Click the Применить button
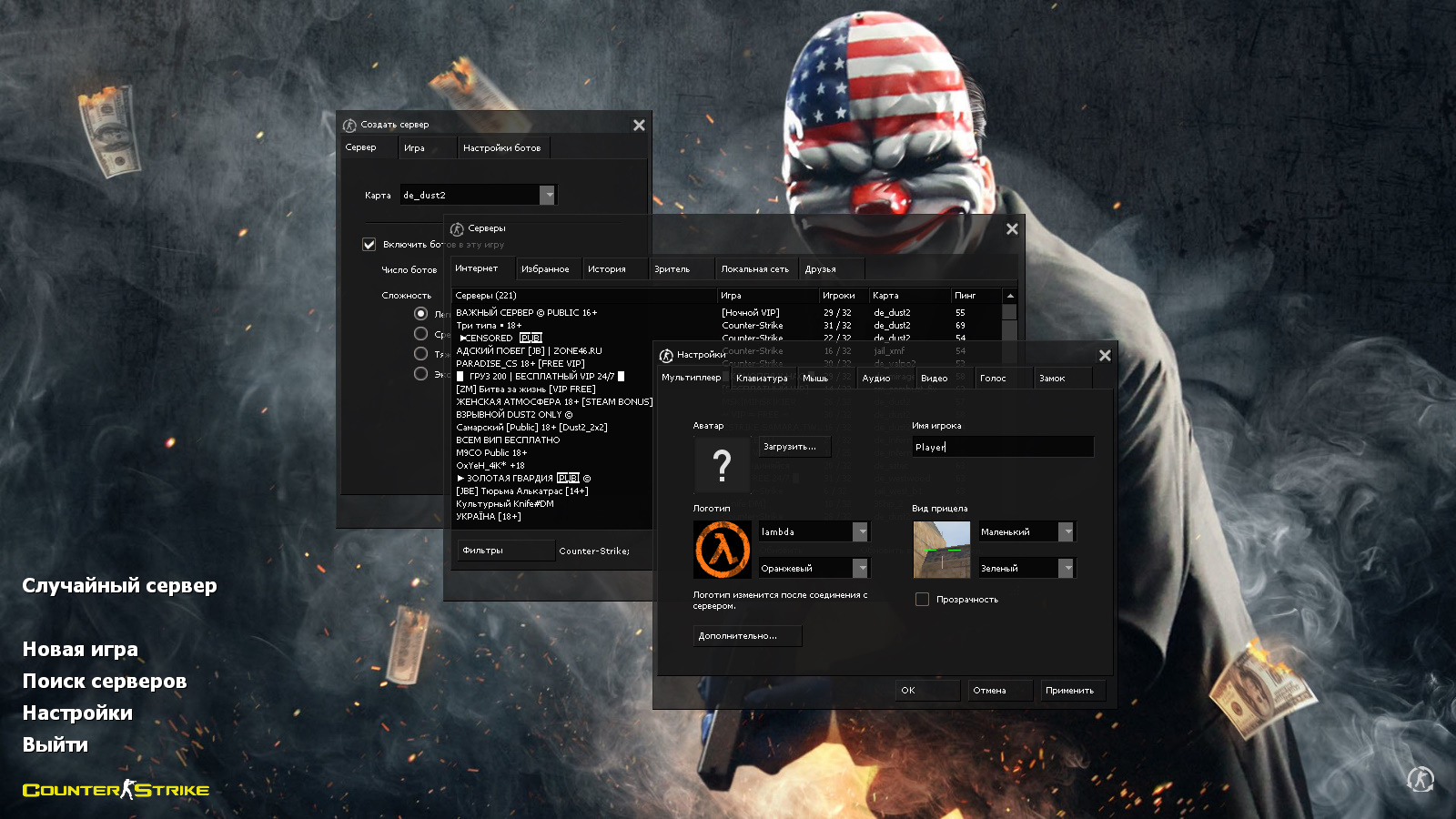The width and height of the screenshot is (1456, 819). coord(1070,691)
